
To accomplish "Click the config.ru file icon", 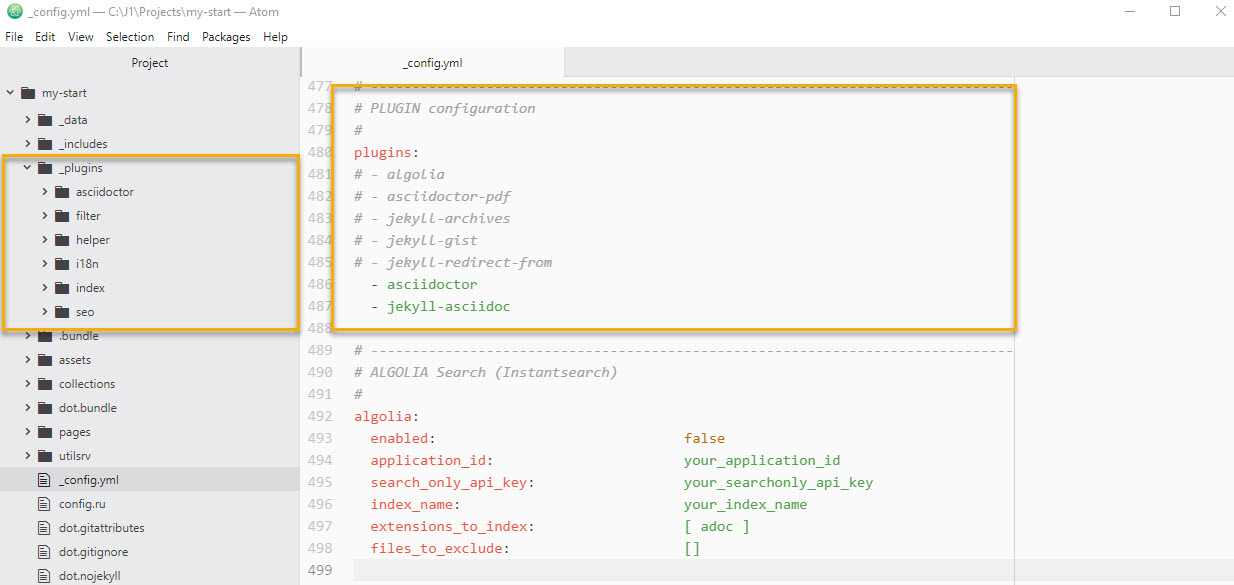I will click(x=44, y=504).
